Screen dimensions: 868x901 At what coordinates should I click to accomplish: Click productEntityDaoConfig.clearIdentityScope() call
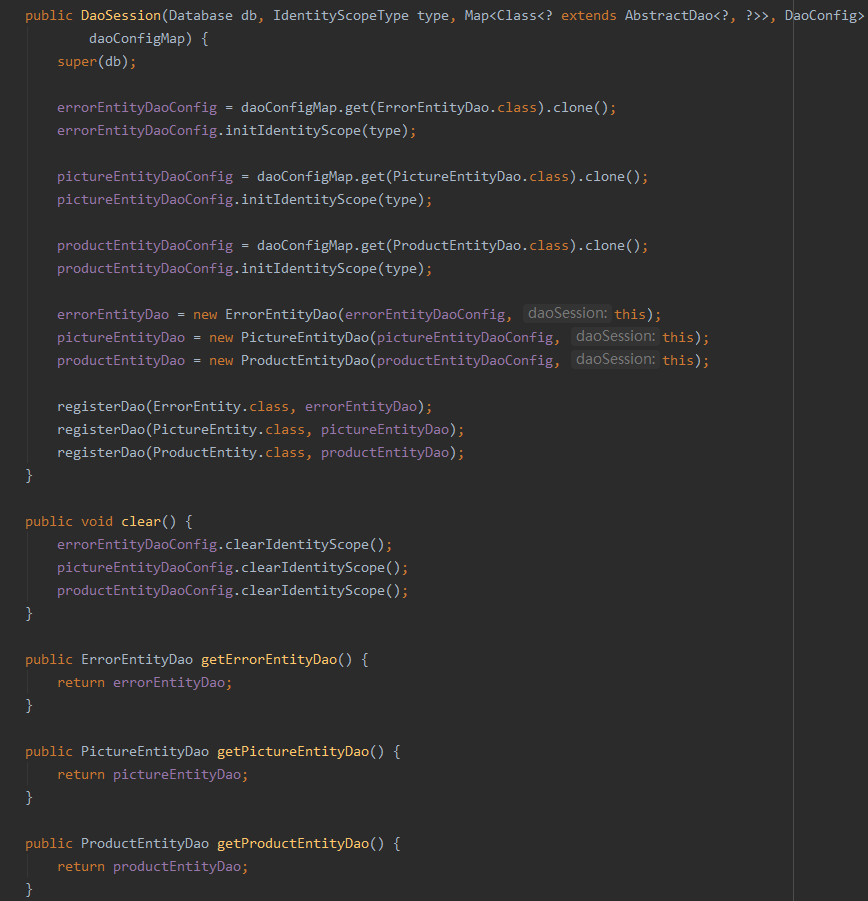click(232, 590)
